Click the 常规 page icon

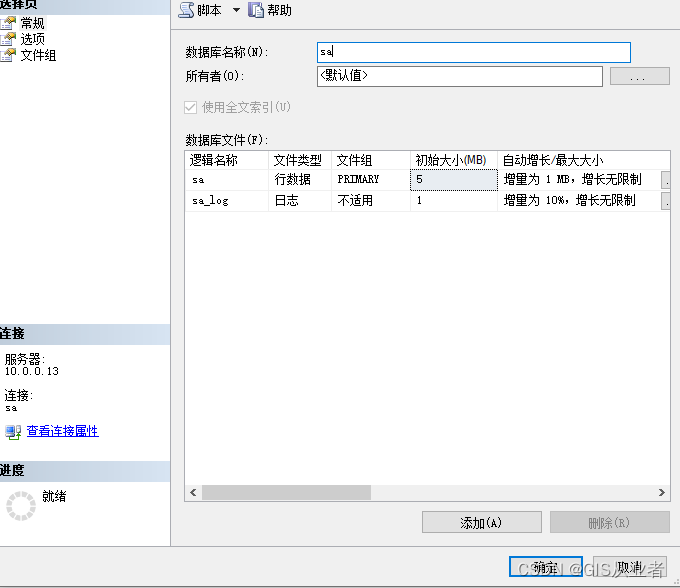(8, 23)
